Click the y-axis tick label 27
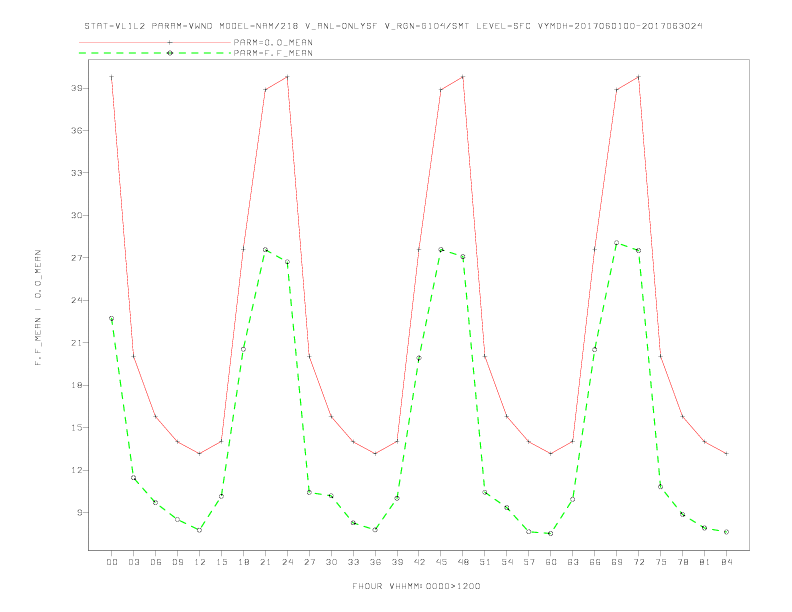Image resolution: width=792 pixels, height=612 pixels. point(77,258)
